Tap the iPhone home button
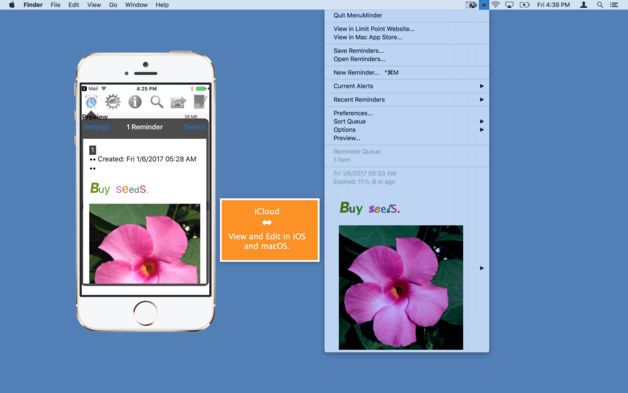Screen dimensions: 628x393 [145, 313]
